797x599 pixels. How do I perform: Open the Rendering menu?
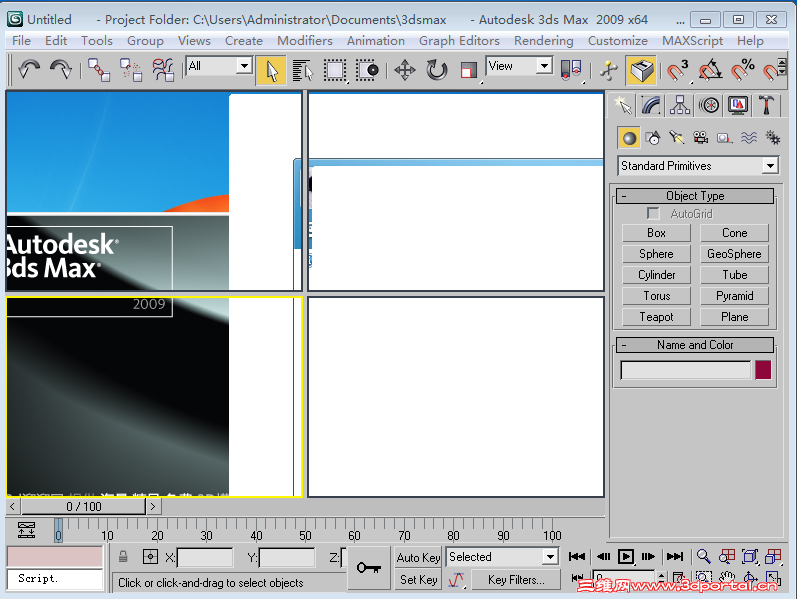point(543,41)
